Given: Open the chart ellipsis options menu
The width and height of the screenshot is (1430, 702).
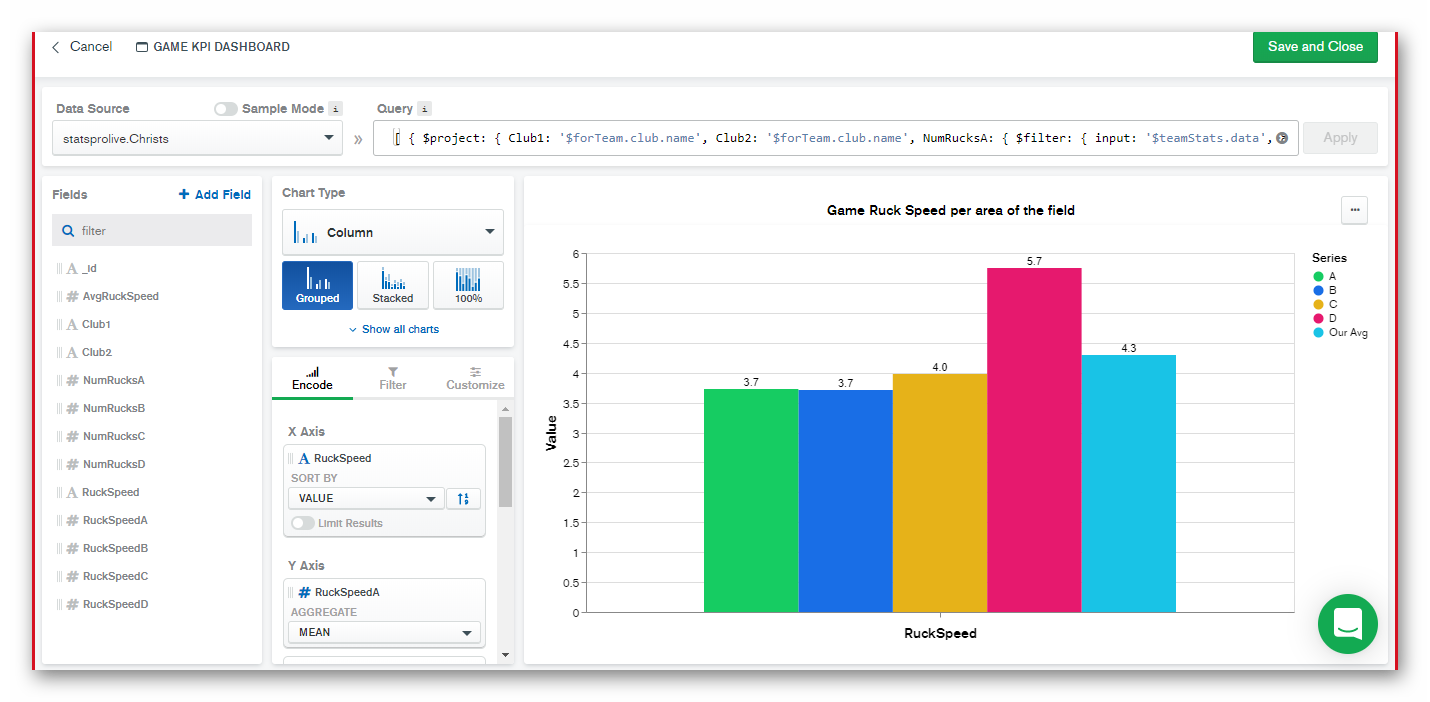Looking at the screenshot, I should 1354,210.
